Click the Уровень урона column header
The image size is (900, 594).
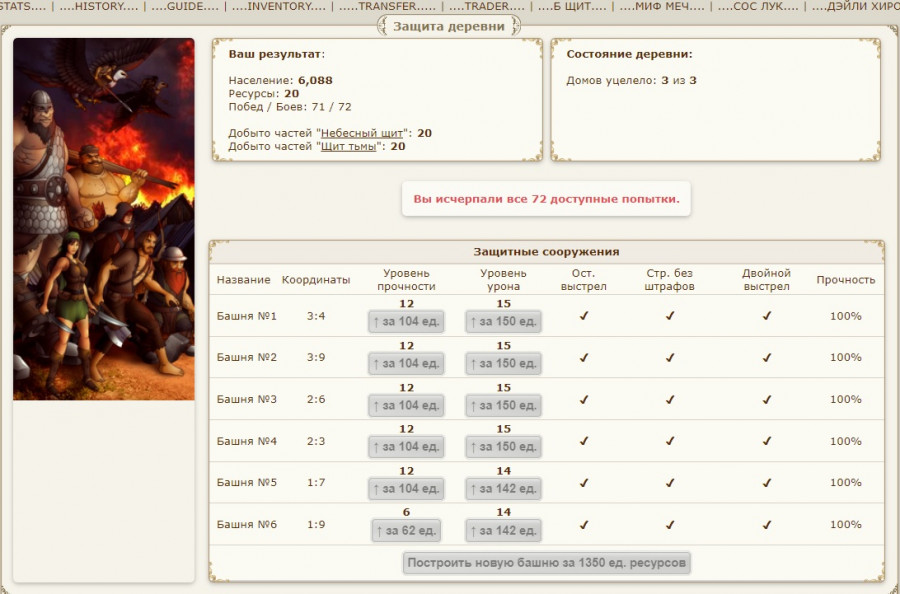tap(503, 279)
